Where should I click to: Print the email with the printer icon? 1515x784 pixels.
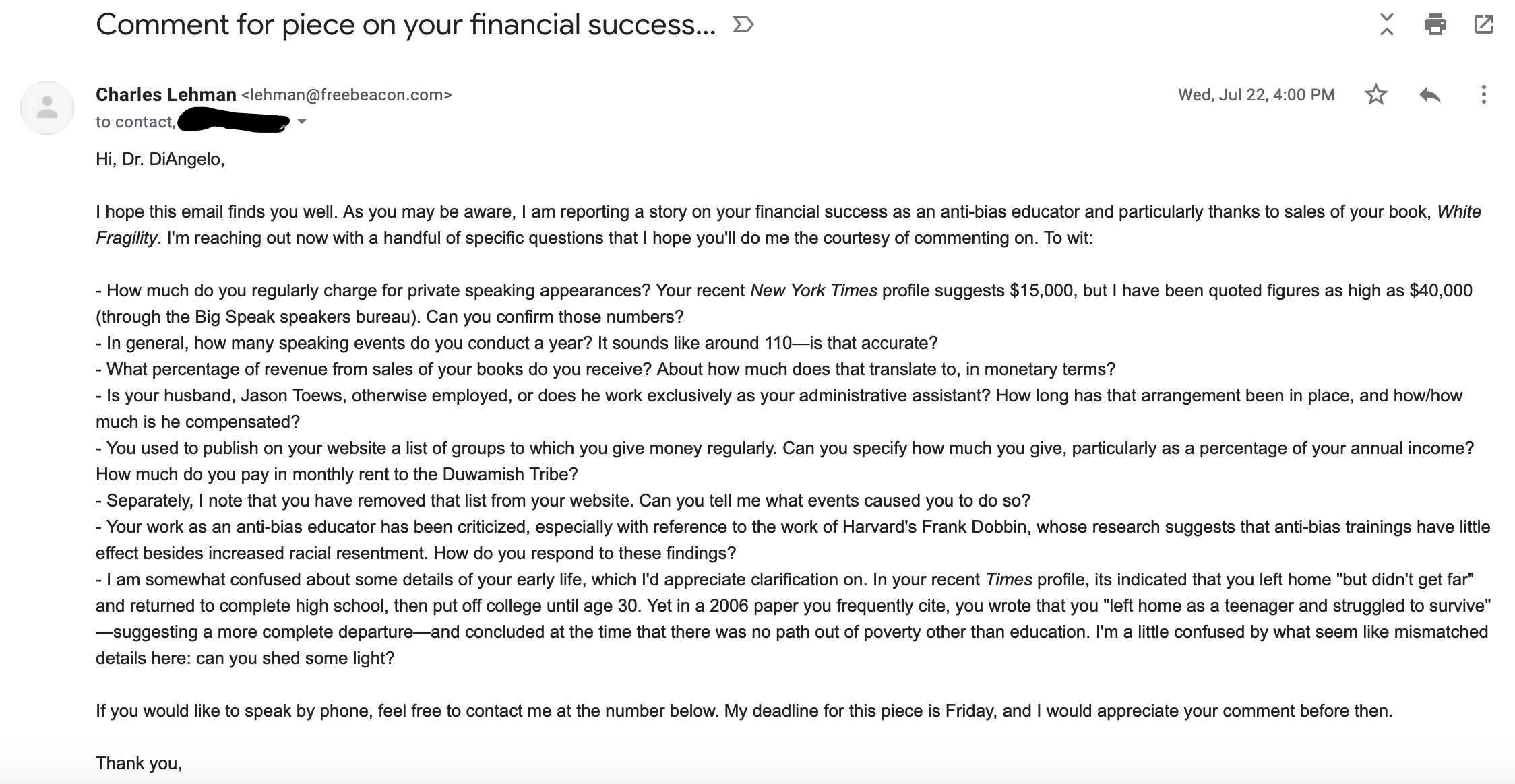[1435, 25]
